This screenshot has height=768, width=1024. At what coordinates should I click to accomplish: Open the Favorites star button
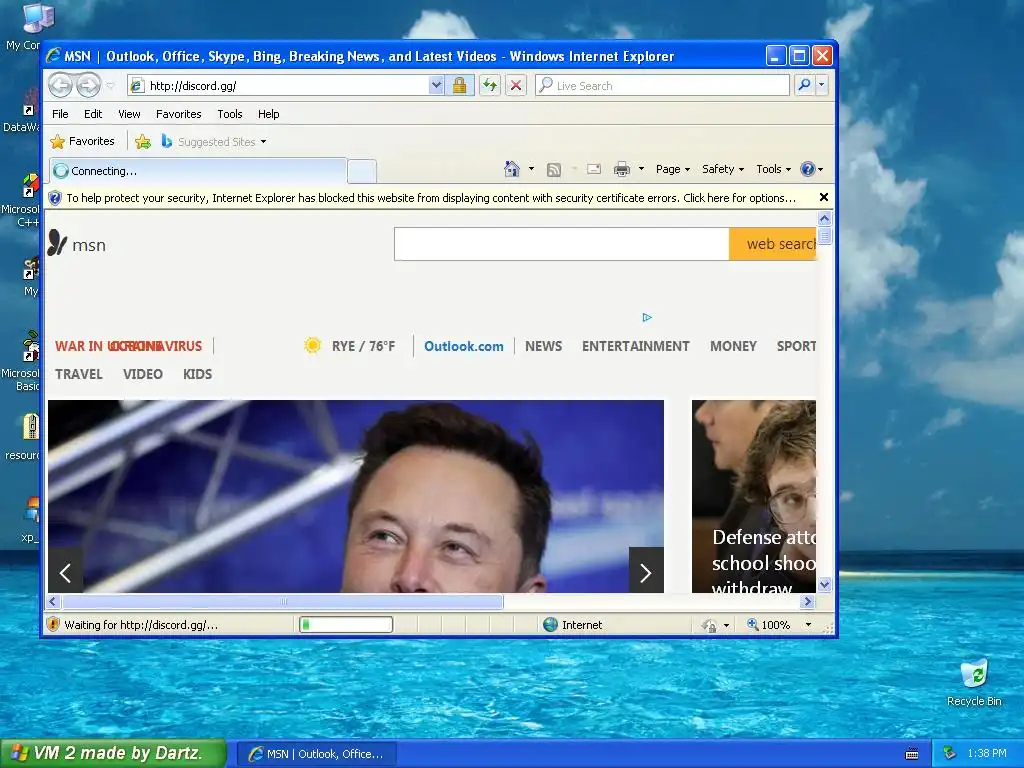pyautogui.click(x=82, y=141)
